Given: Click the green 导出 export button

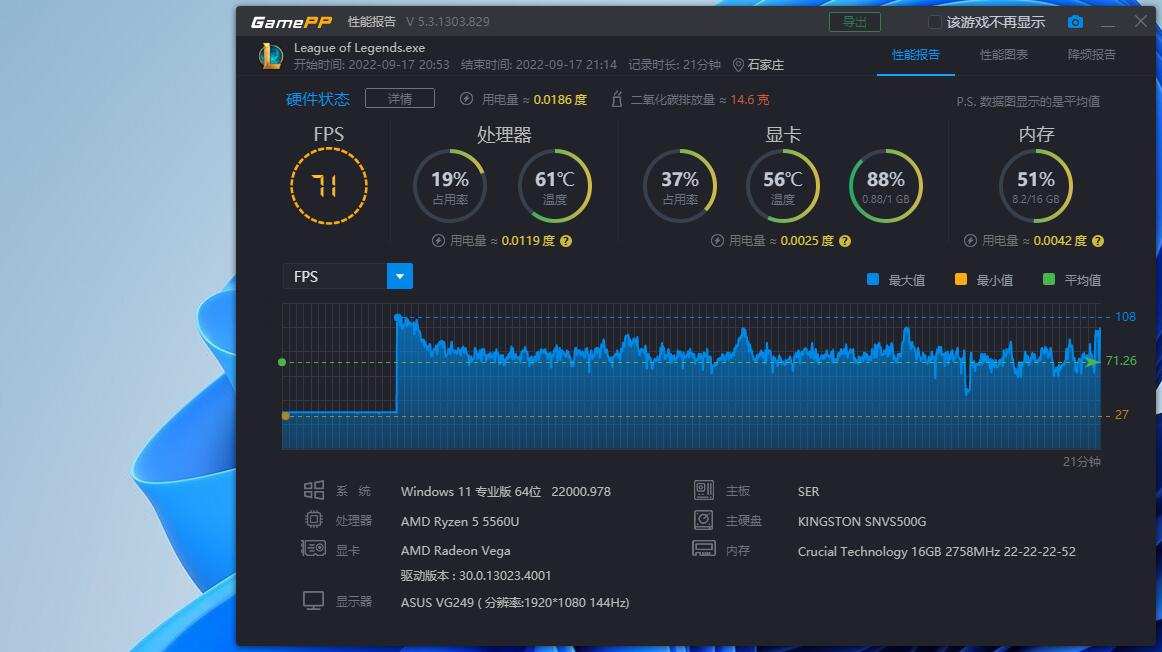Looking at the screenshot, I should click(x=854, y=22).
